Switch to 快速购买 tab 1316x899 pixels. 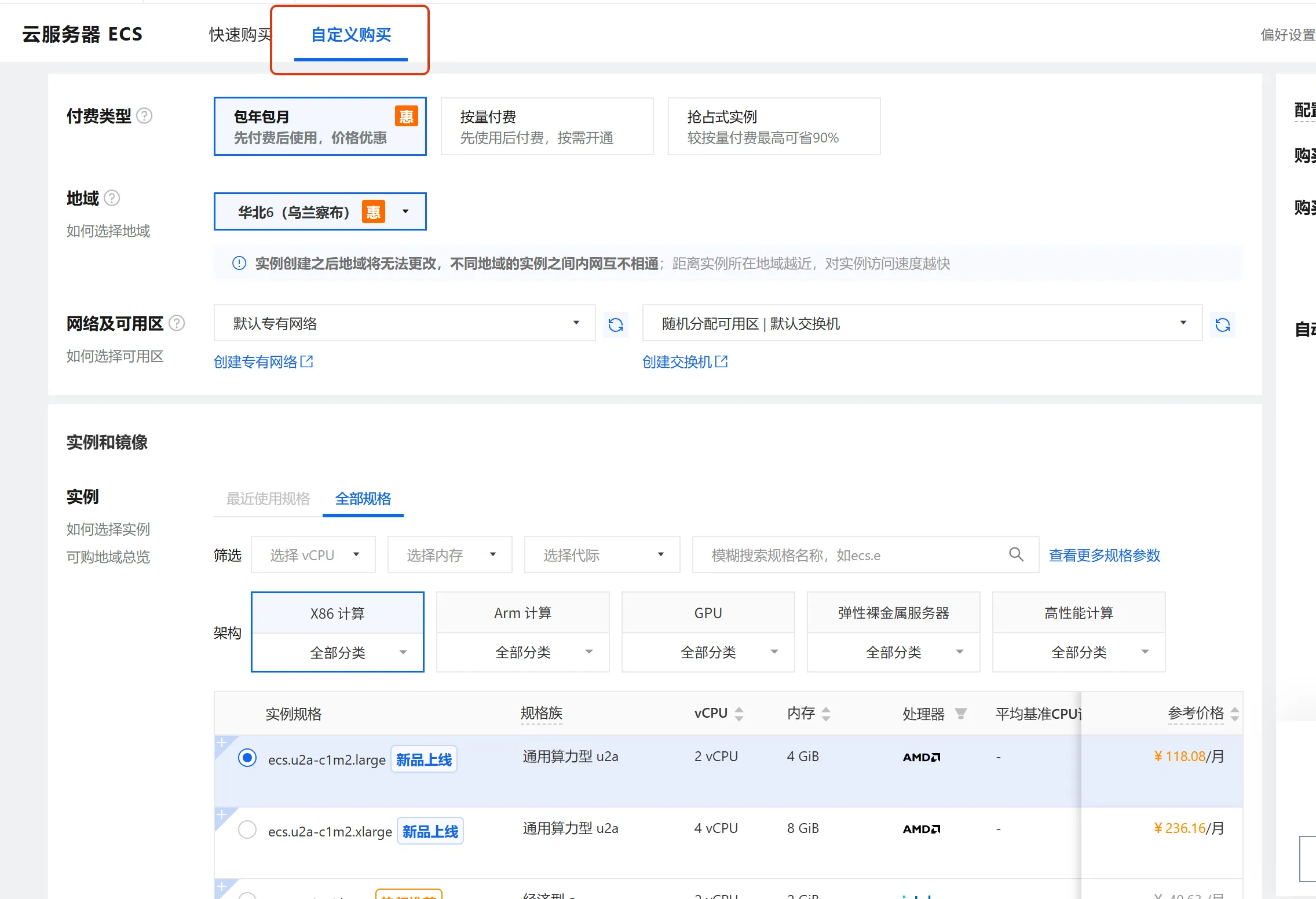[240, 35]
